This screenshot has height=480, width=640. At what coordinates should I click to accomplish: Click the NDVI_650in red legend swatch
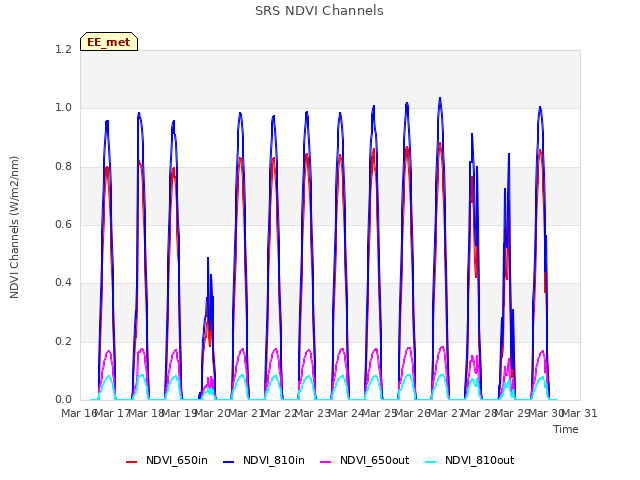[x=131, y=462]
